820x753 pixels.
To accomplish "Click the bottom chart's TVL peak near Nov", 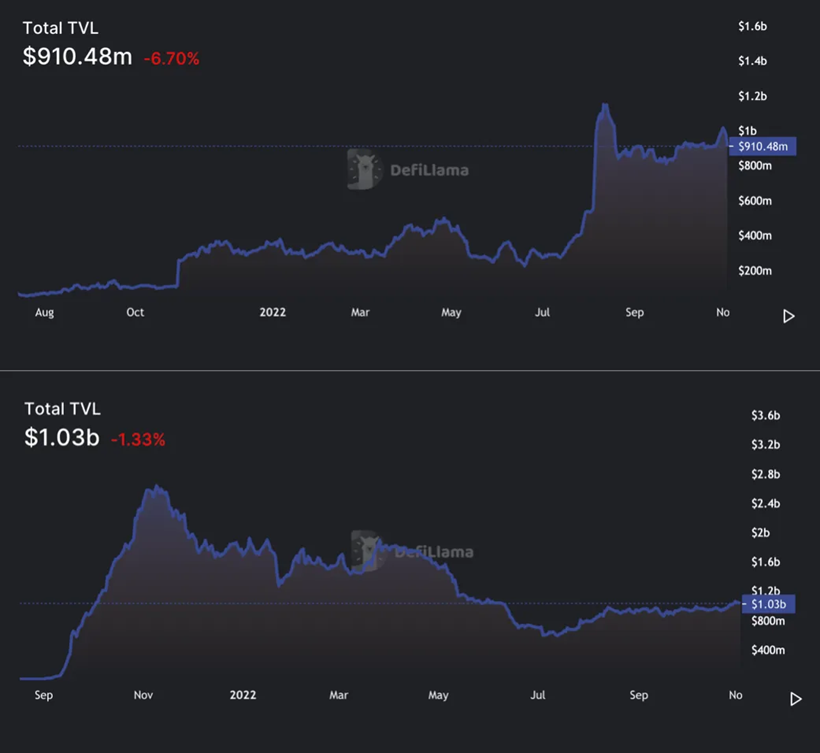I will tap(156, 487).
